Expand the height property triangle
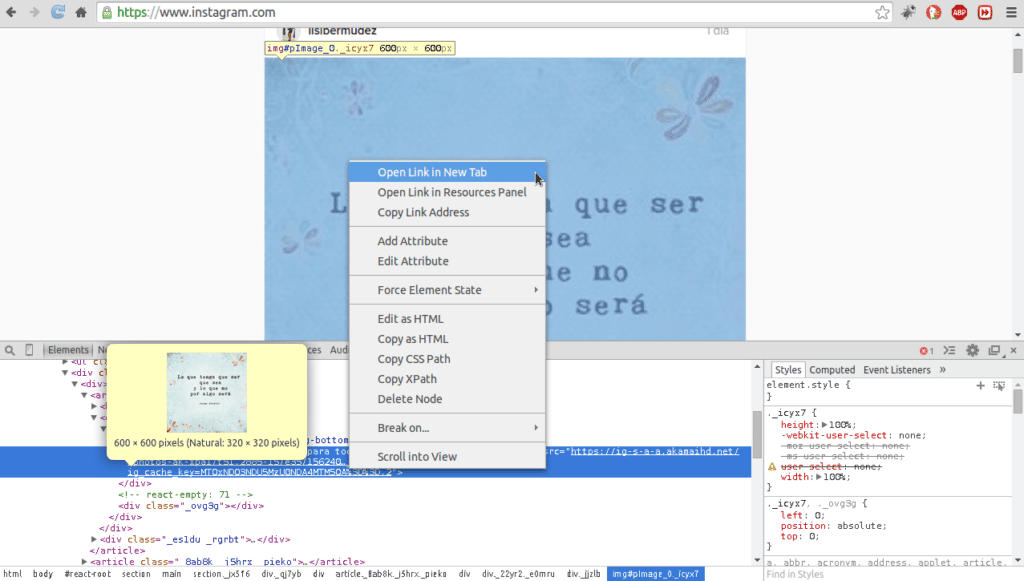This screenshot has width=1024, height=581. (x=824, y=425)
